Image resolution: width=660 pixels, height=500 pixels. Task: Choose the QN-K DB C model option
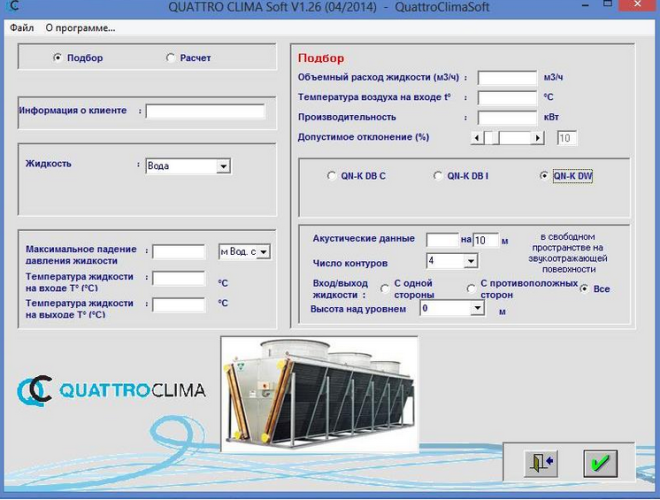pos(332,176)
